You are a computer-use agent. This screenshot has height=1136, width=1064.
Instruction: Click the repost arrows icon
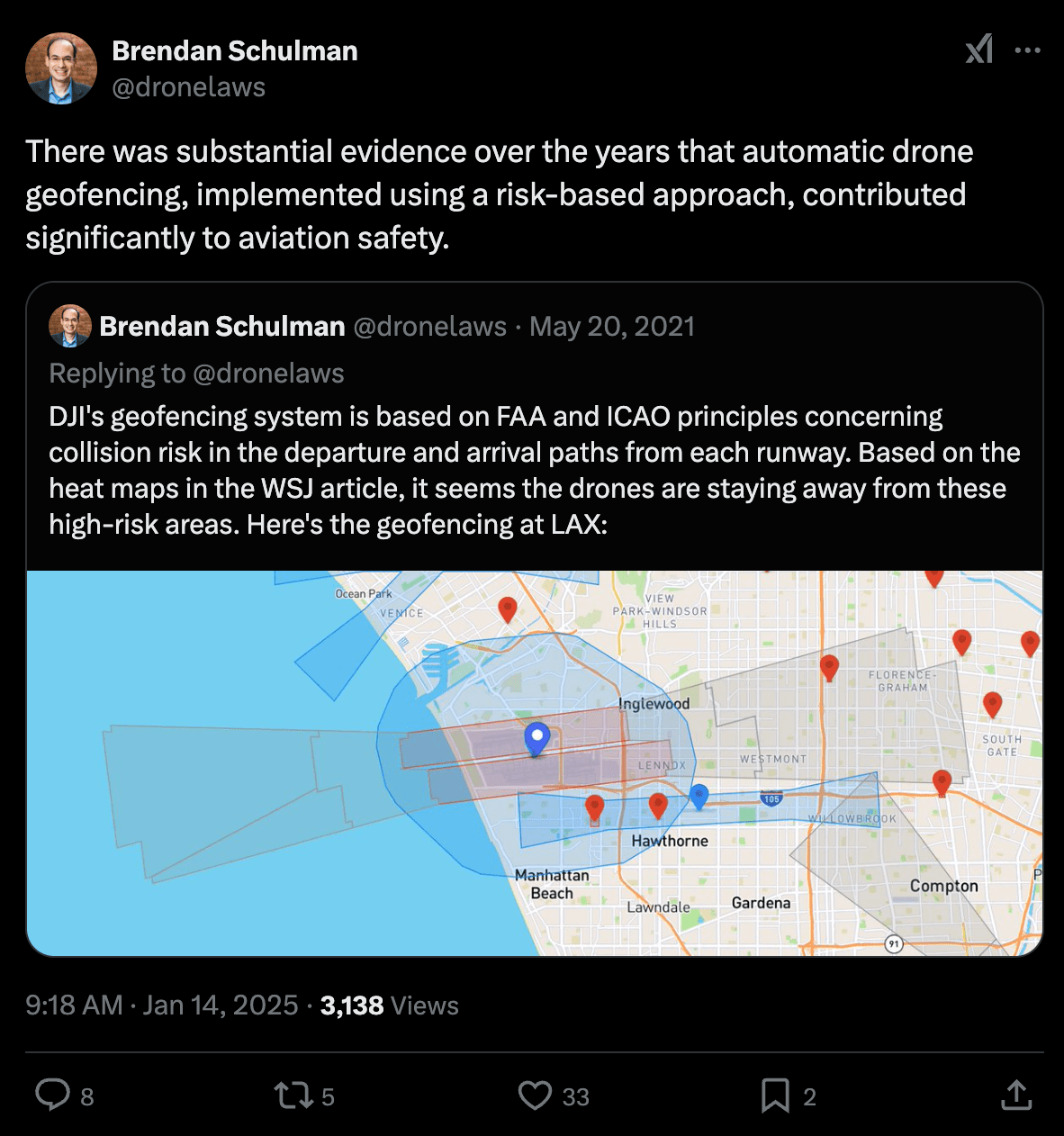[293, 1095]
